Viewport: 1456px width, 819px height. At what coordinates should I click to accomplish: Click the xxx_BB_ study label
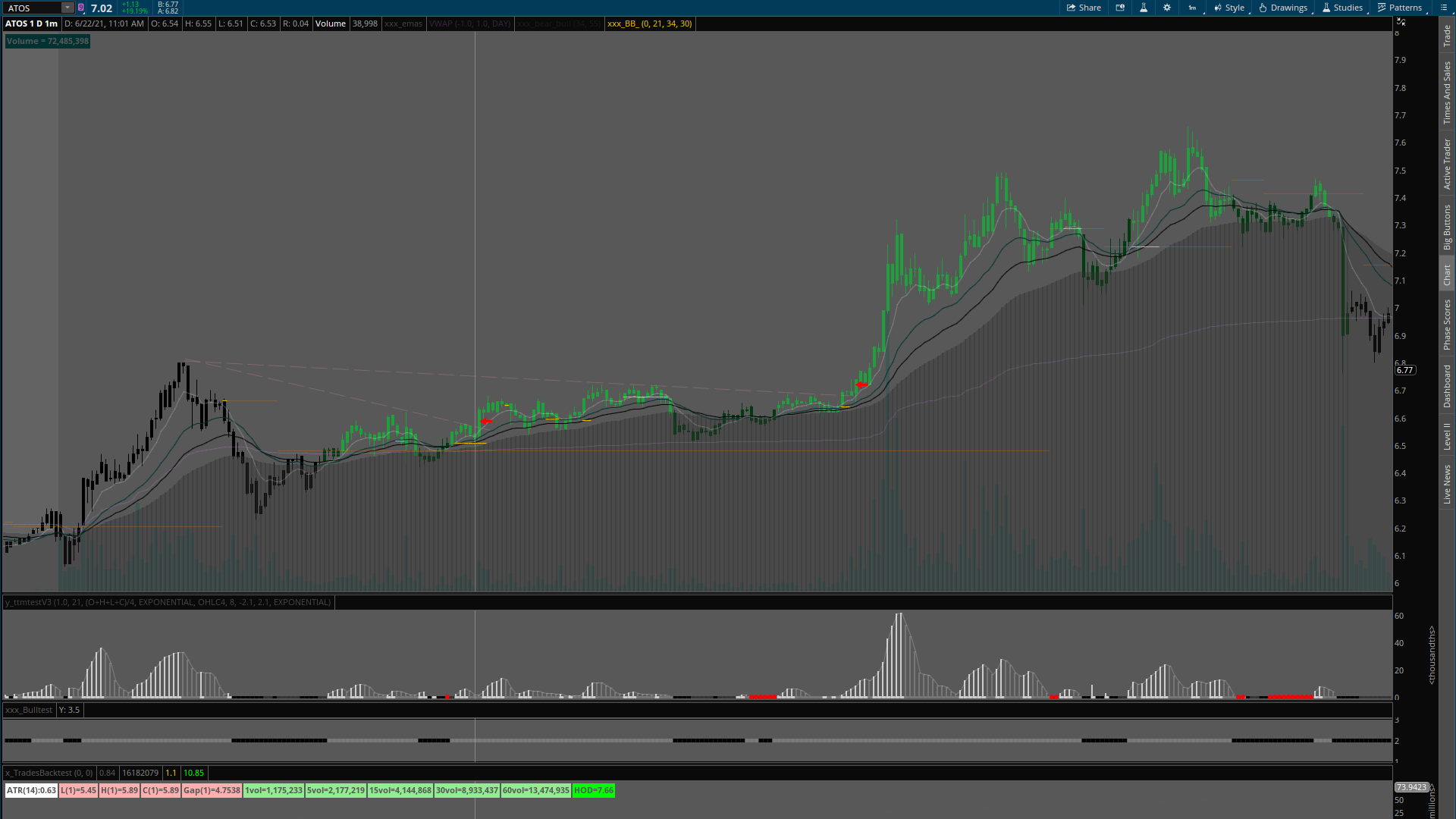pyautogui.click(x=649, y=24)
